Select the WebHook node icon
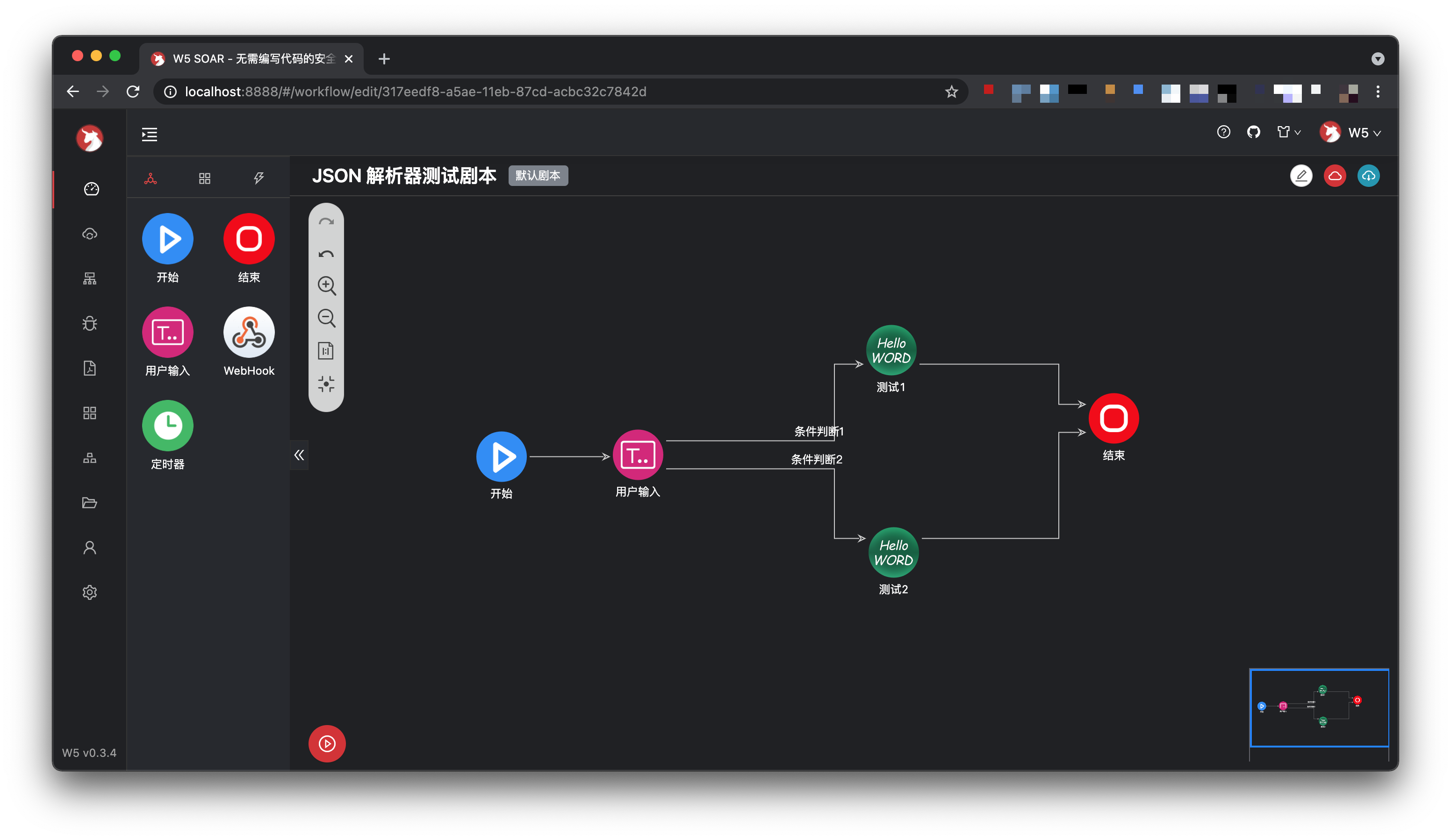 pos(249,333)
